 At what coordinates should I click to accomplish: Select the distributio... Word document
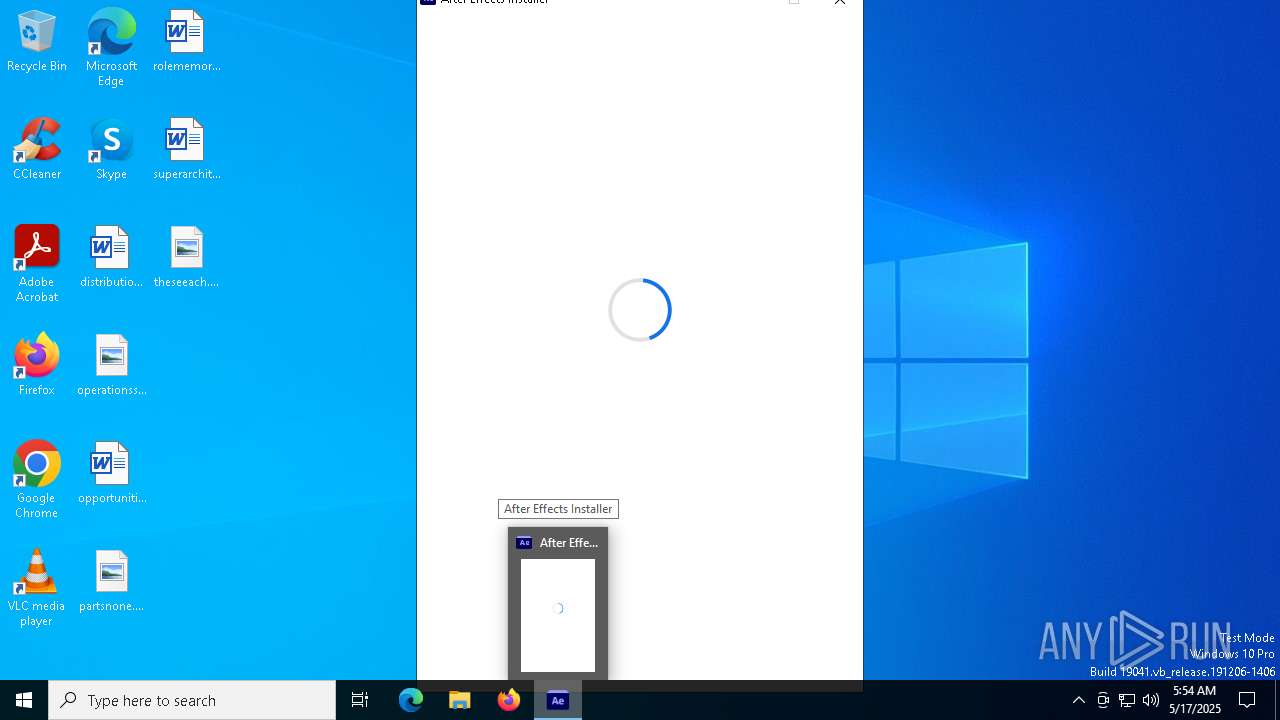pyautogui.click(x=111, y=258)
